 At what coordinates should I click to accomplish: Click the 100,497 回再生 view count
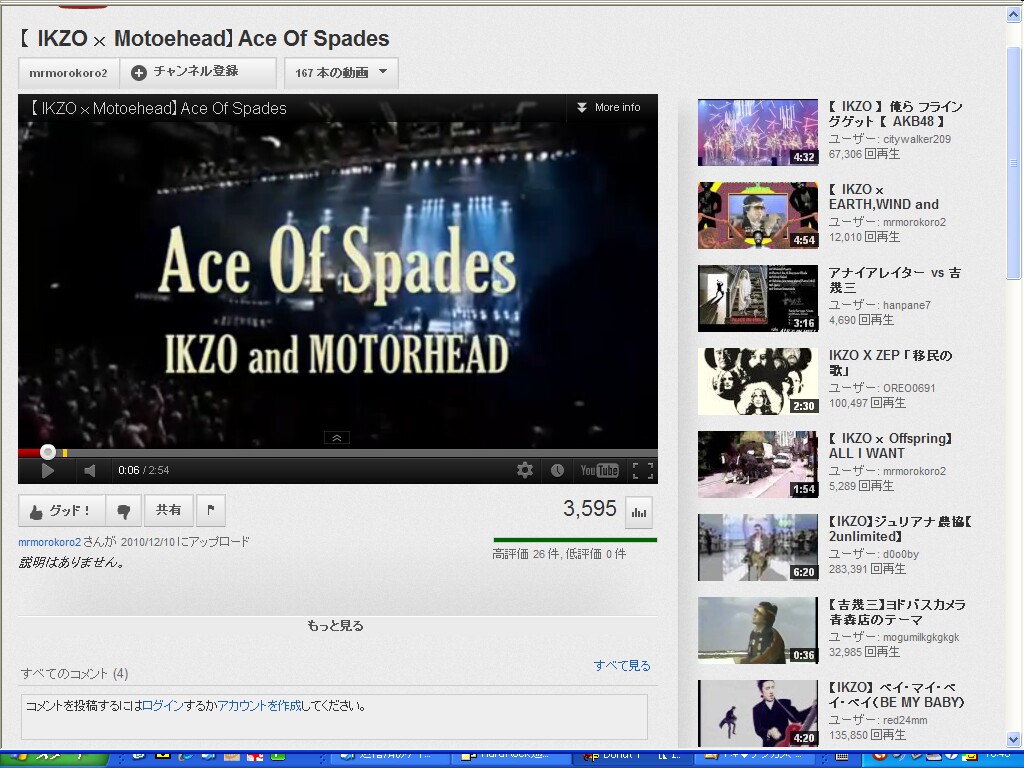[867, 404]
